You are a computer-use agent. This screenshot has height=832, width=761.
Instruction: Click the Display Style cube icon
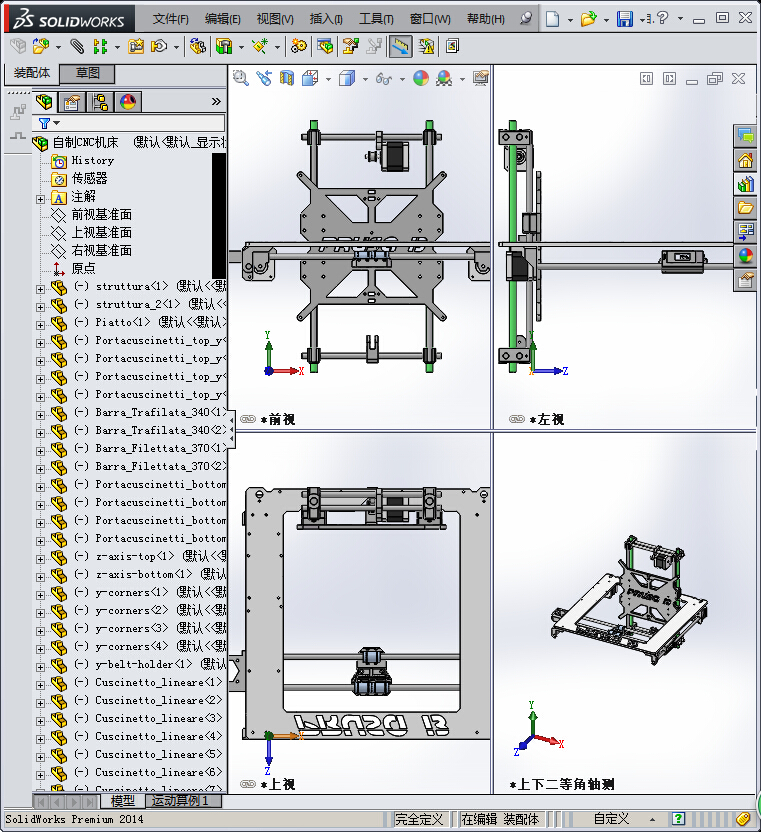347,79
